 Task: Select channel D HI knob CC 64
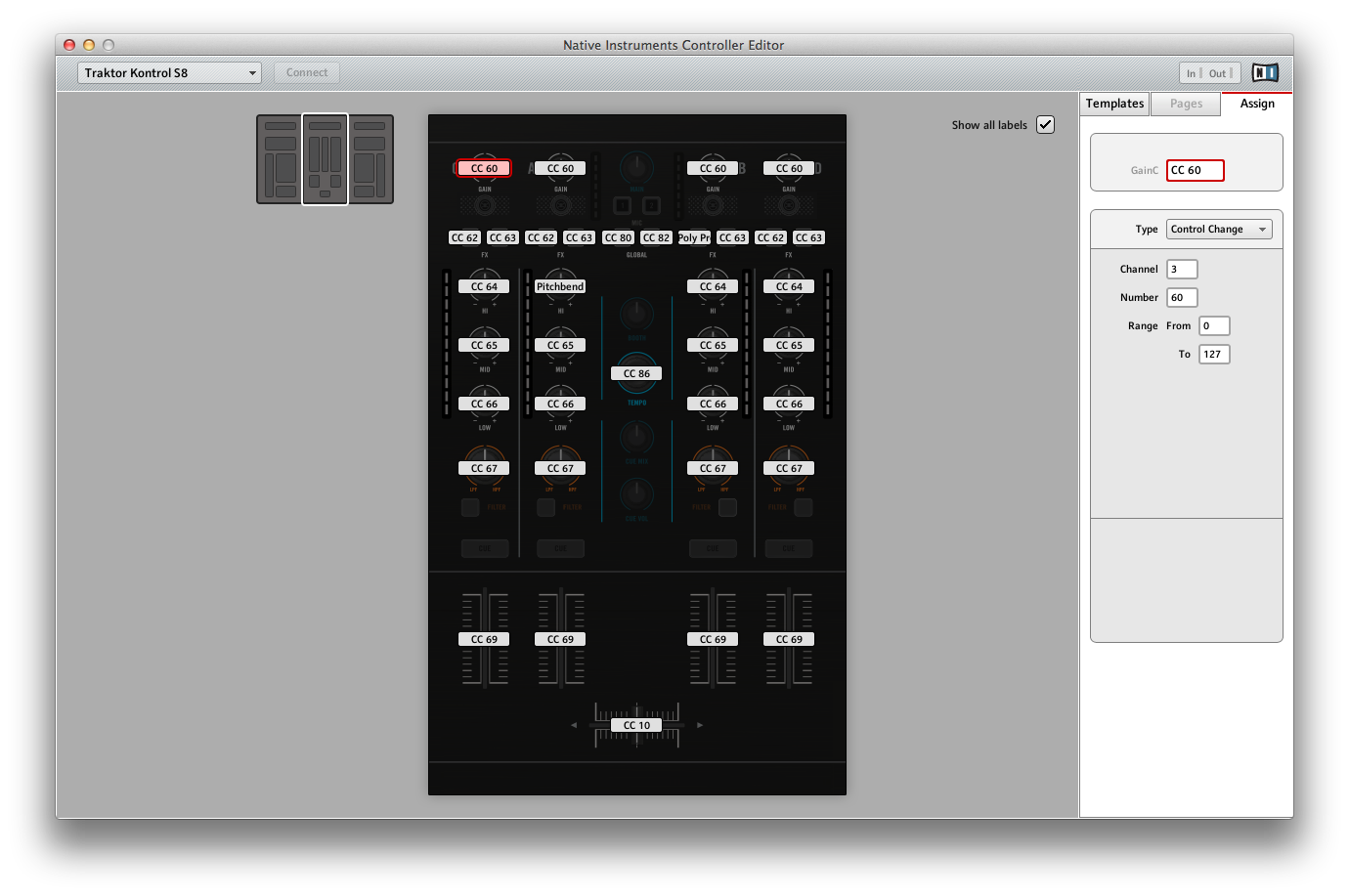pyautogui.click(x=789, y=286)
